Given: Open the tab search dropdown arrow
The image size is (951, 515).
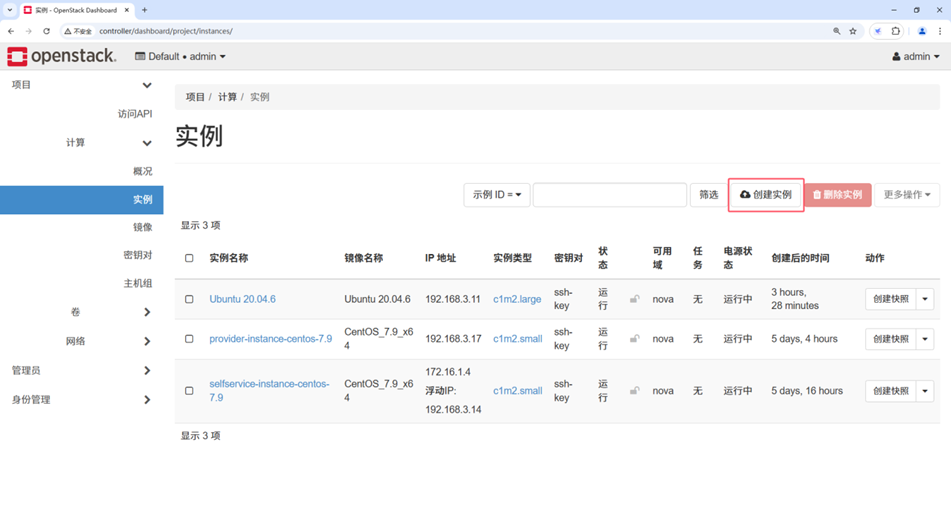Looking at the screenshot, I should pyautogui.click(x=10, y=10).
